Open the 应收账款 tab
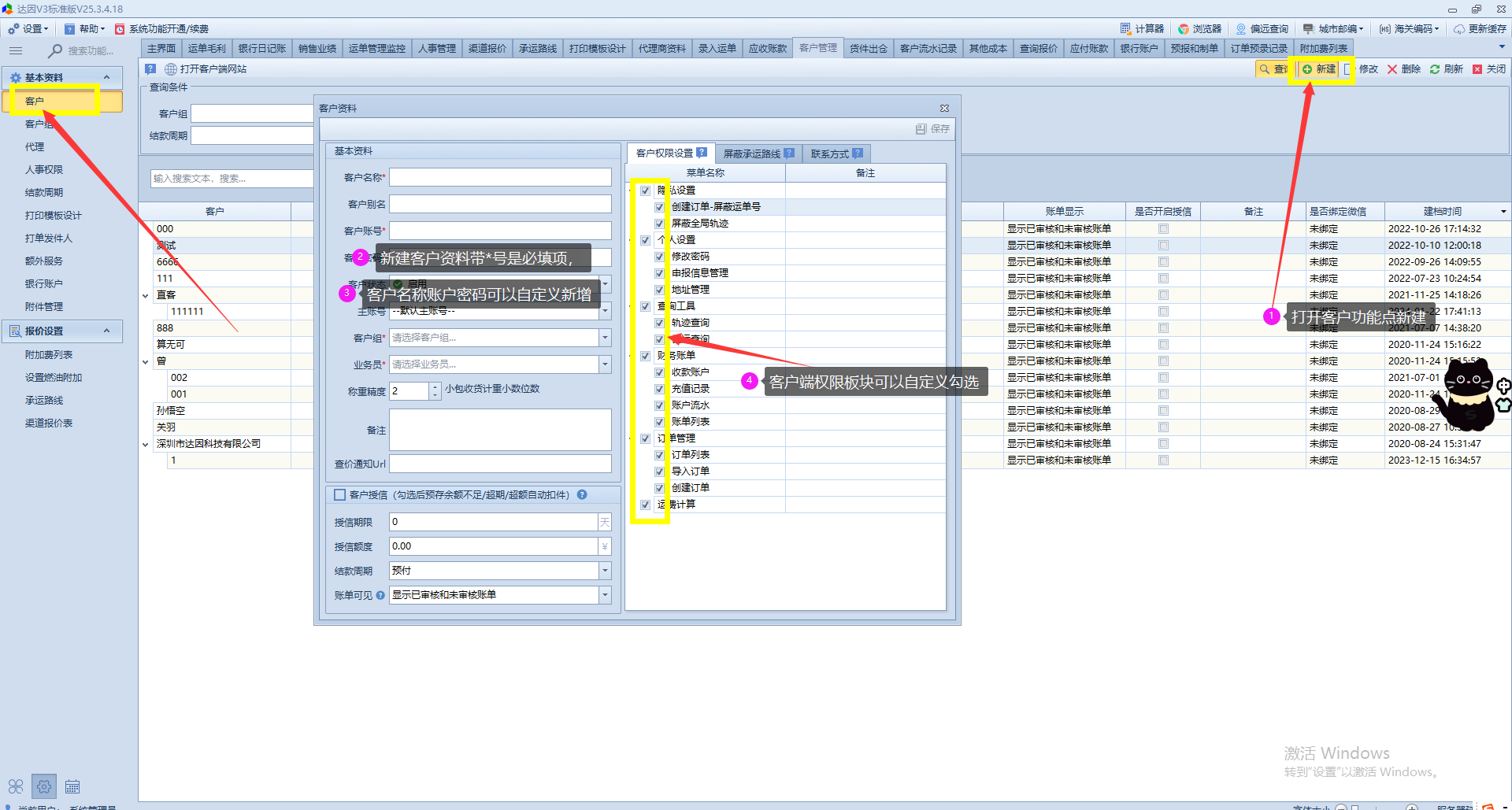Viewport: 1512px width, 810px height. pos(767,49)
